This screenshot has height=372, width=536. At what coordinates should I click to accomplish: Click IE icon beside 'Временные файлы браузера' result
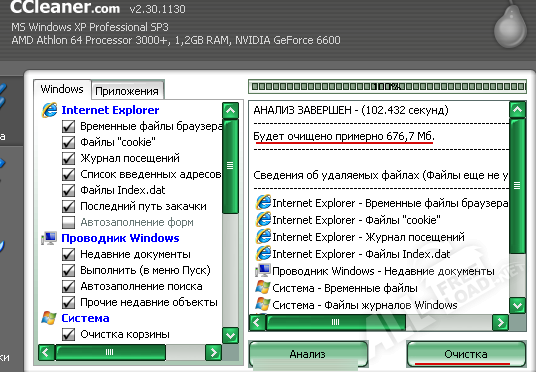tap(263, 202)
